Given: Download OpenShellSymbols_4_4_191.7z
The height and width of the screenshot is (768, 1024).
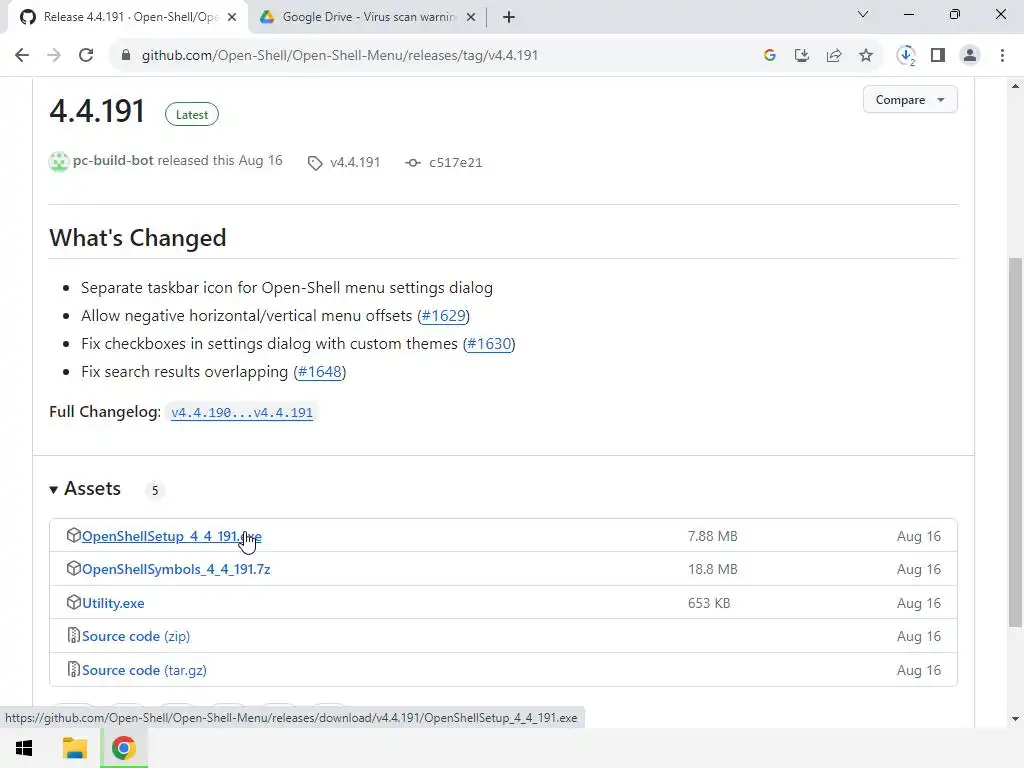Looking at the screenshot, I should tap(176, 569).
